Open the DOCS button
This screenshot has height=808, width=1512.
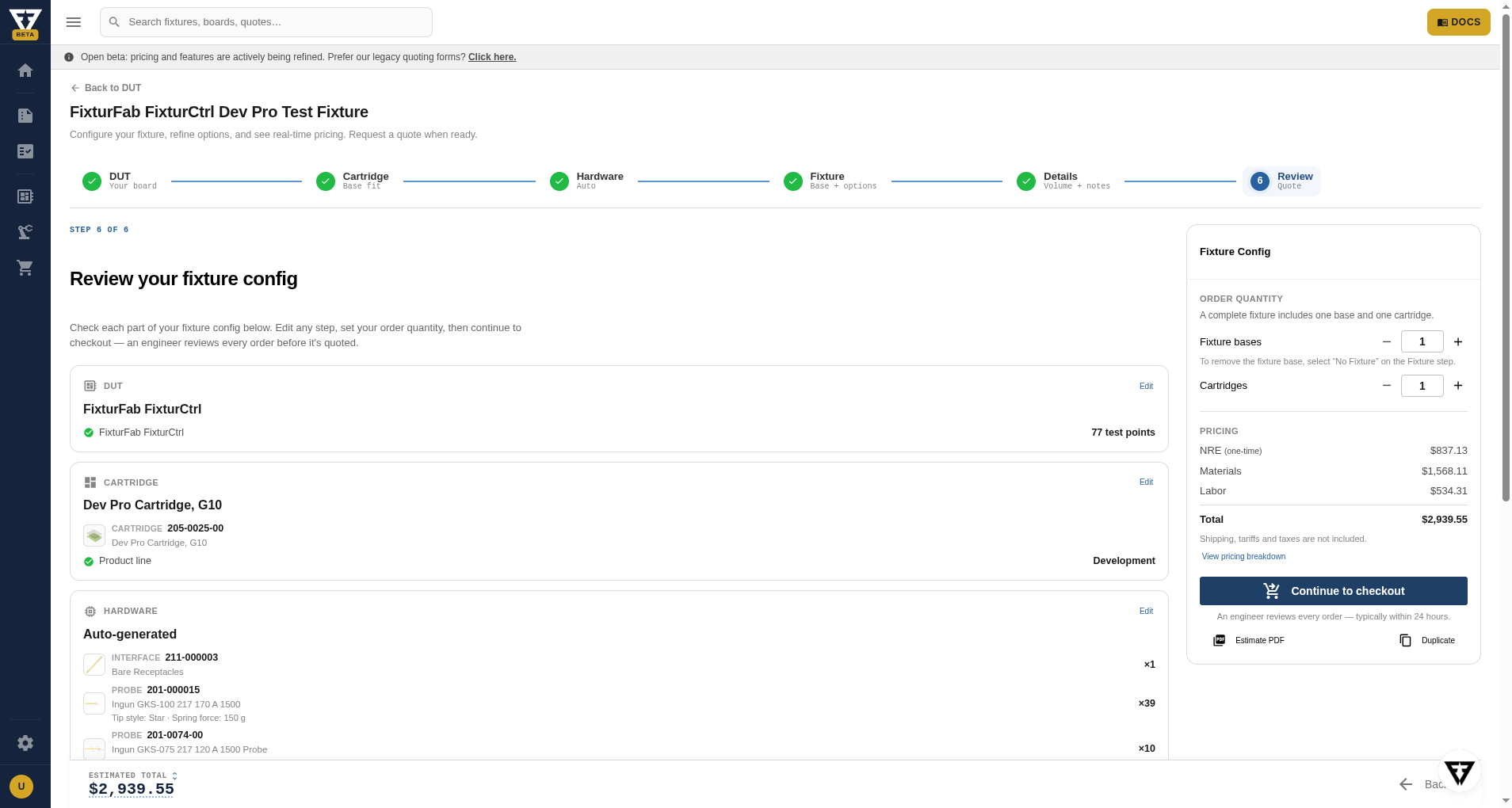click(x=1458, y=22)
